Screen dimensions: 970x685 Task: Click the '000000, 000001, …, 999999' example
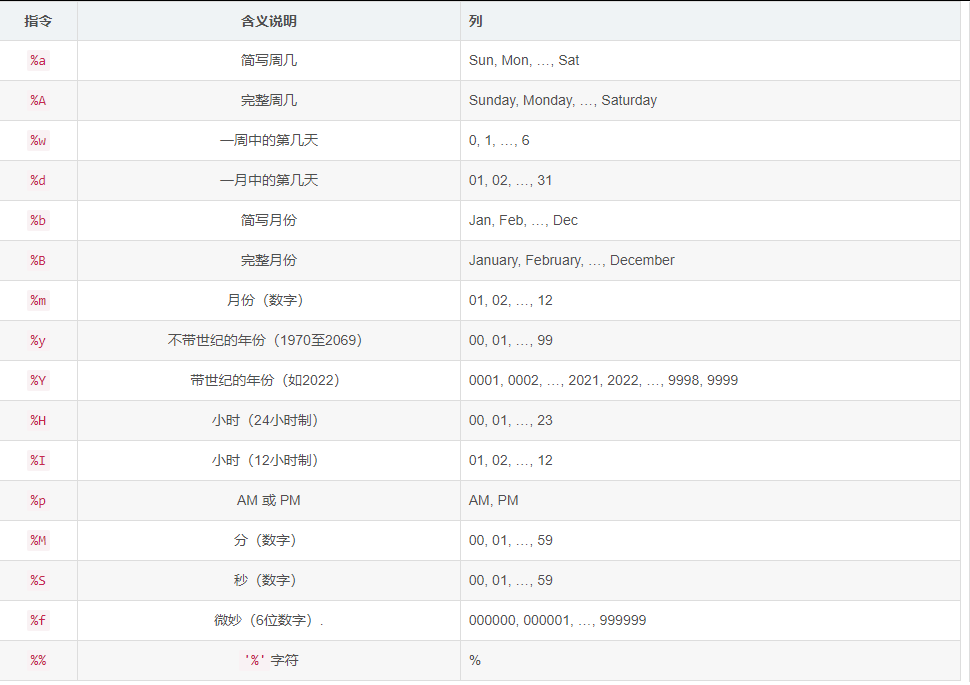[557, 620]
